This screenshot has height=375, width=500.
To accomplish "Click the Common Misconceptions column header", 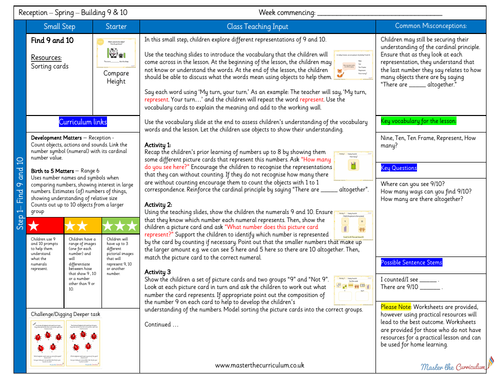I will [431, 26].
